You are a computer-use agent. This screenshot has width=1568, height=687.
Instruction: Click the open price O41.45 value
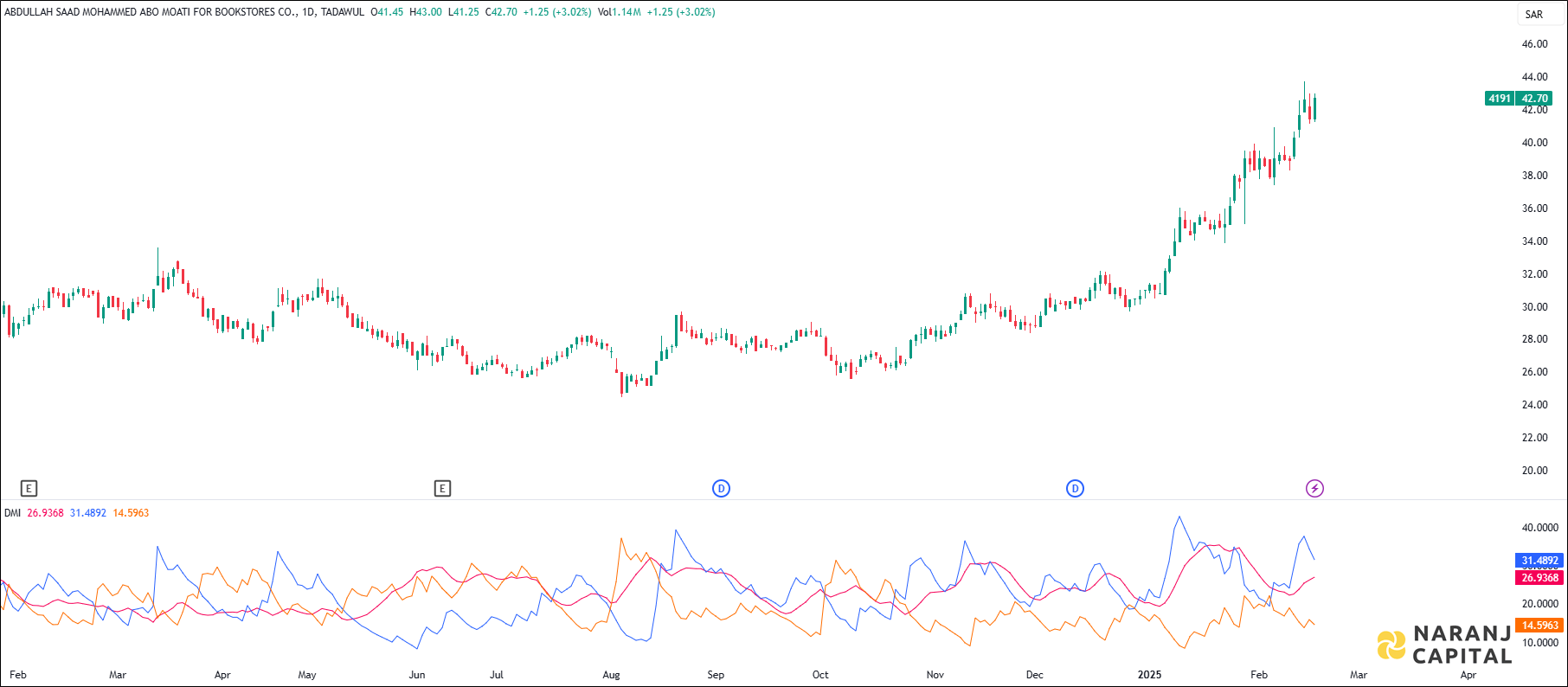[387, 12]
